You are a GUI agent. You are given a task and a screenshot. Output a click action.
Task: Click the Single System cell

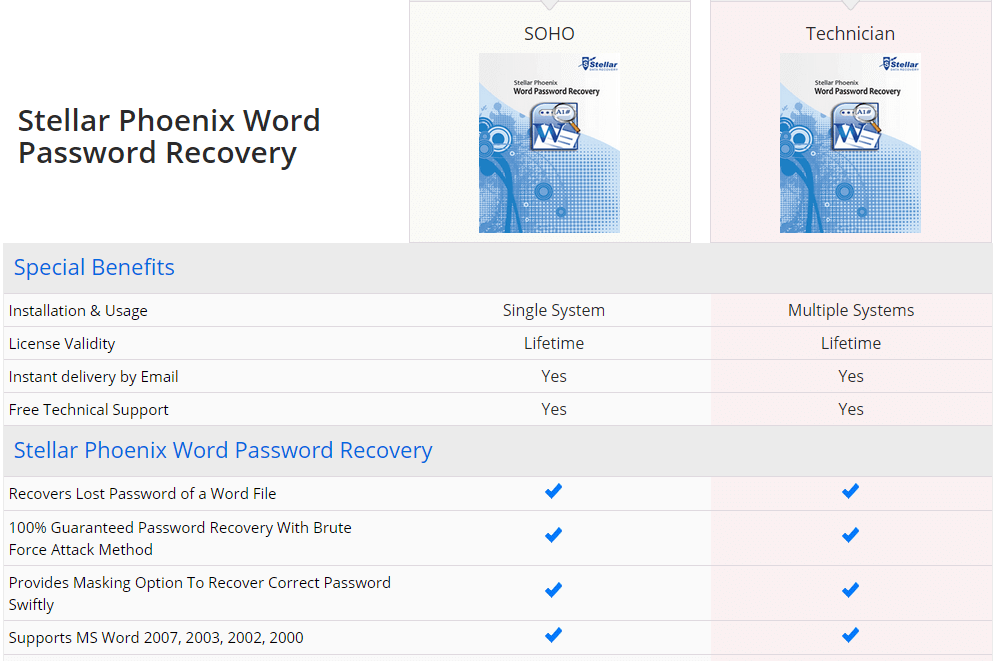[x=553, y=311]
